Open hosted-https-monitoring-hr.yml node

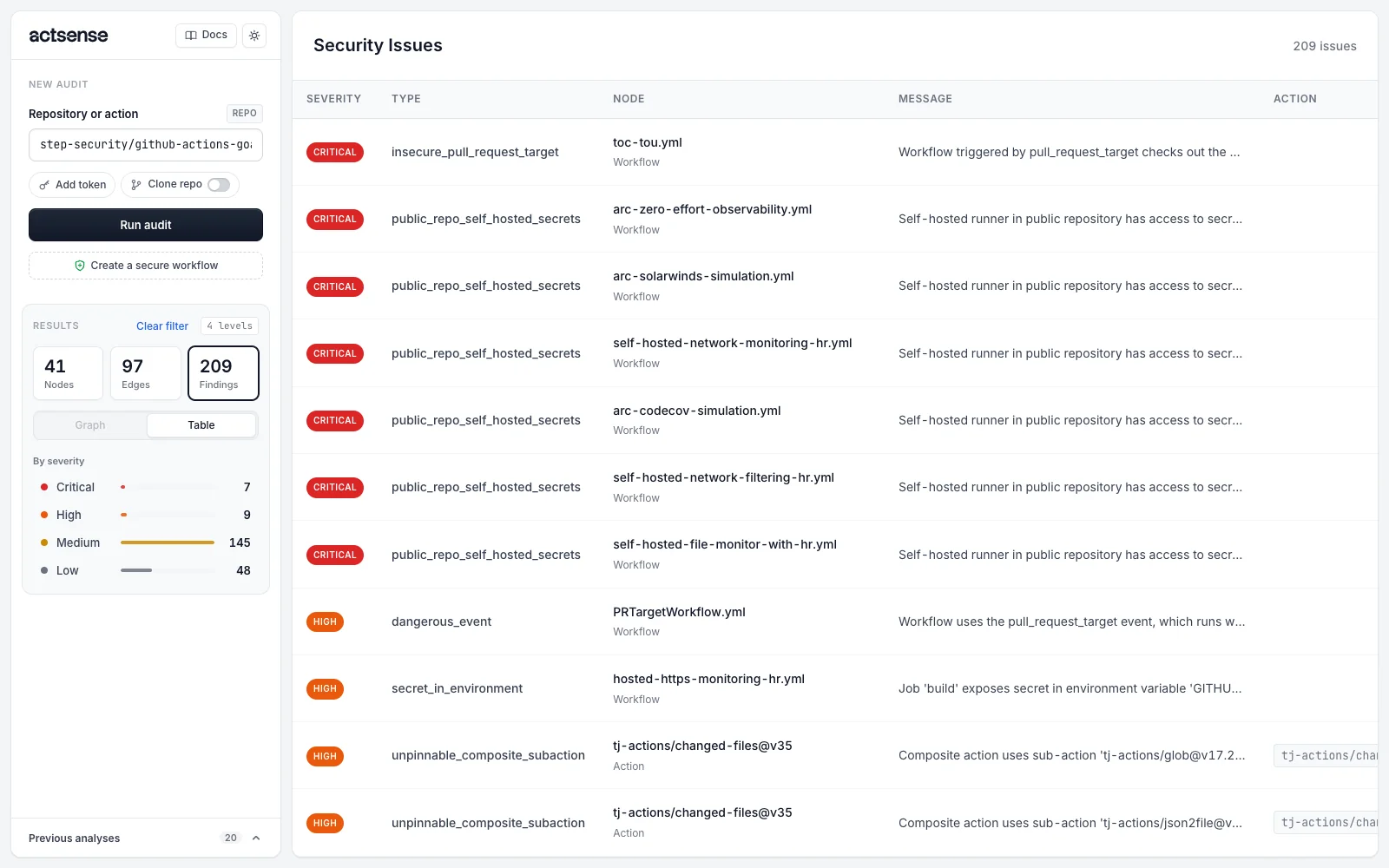click(x=708, y=679)
